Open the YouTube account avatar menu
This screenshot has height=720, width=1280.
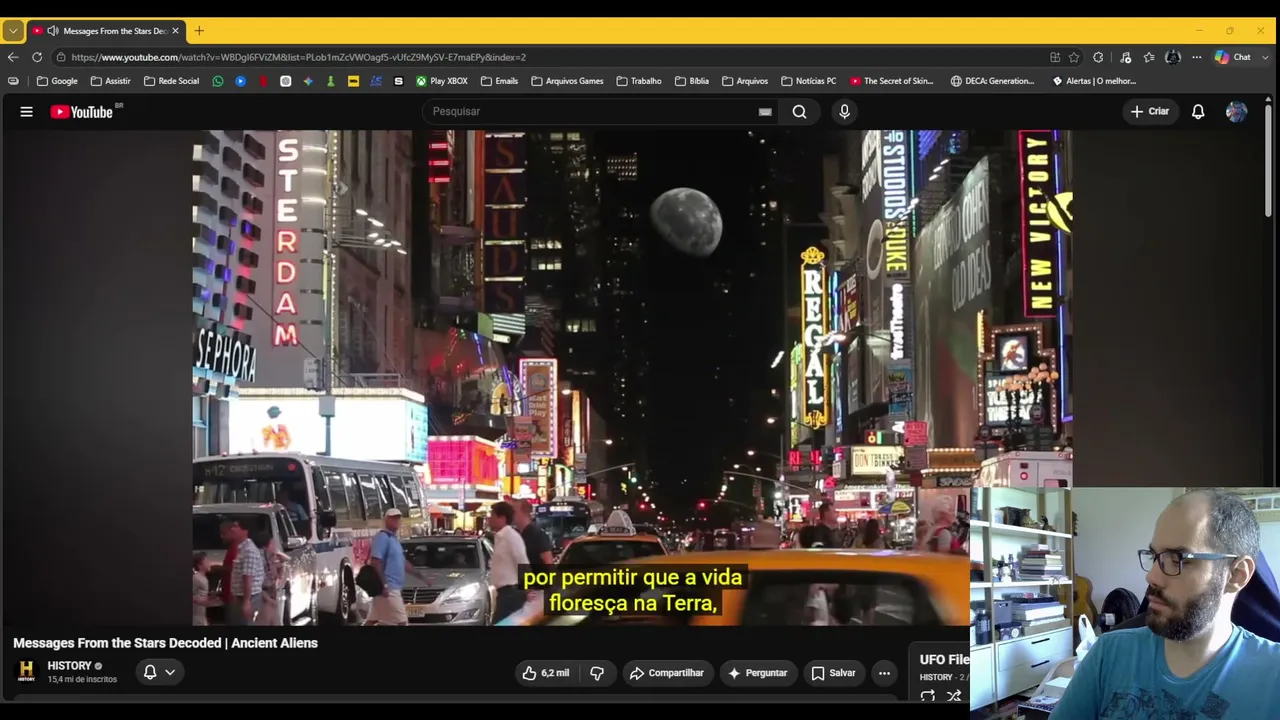1236,112
